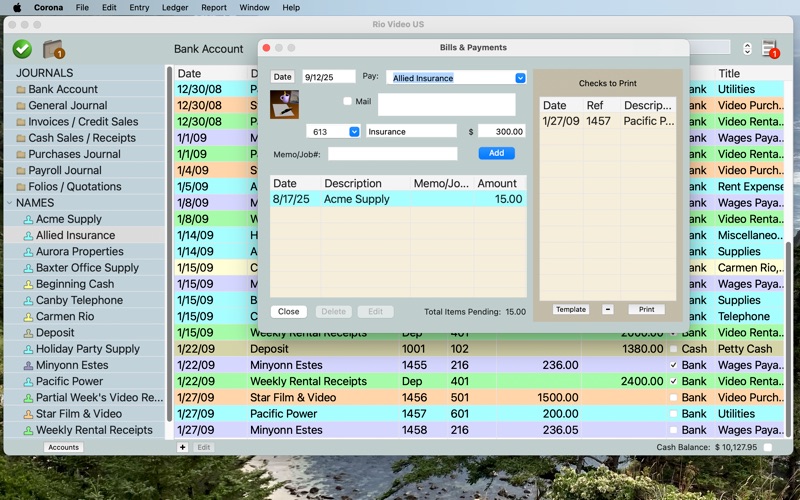
Task: Open the File menu
Action: coord(82,7)
